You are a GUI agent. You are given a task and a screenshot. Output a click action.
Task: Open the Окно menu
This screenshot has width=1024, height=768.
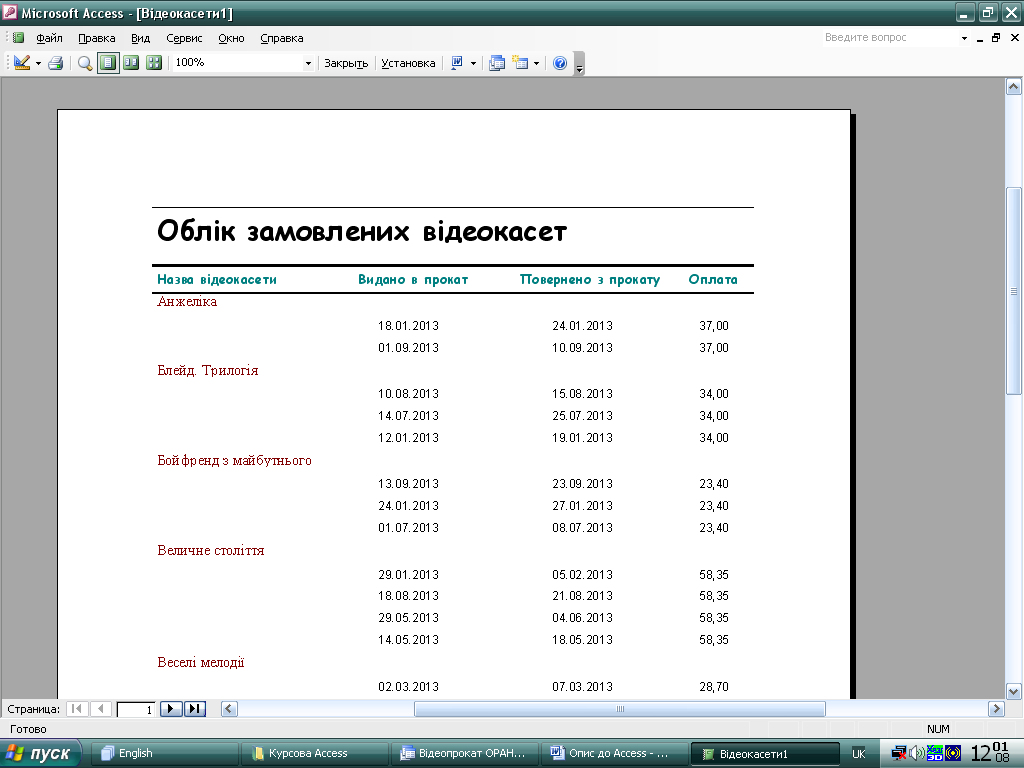click(x=231, y=38)
